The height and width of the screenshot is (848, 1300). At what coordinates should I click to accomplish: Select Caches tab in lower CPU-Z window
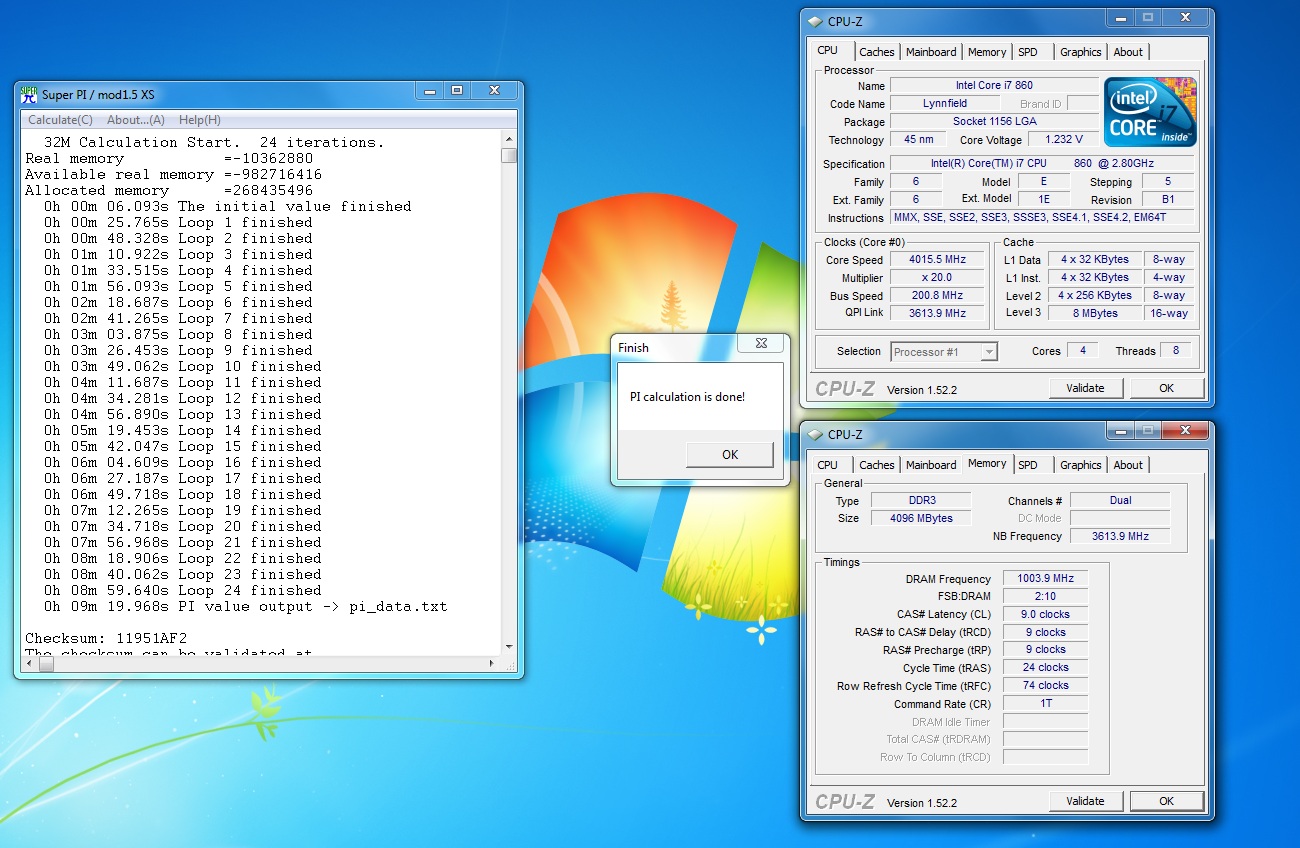coord(877,465)
